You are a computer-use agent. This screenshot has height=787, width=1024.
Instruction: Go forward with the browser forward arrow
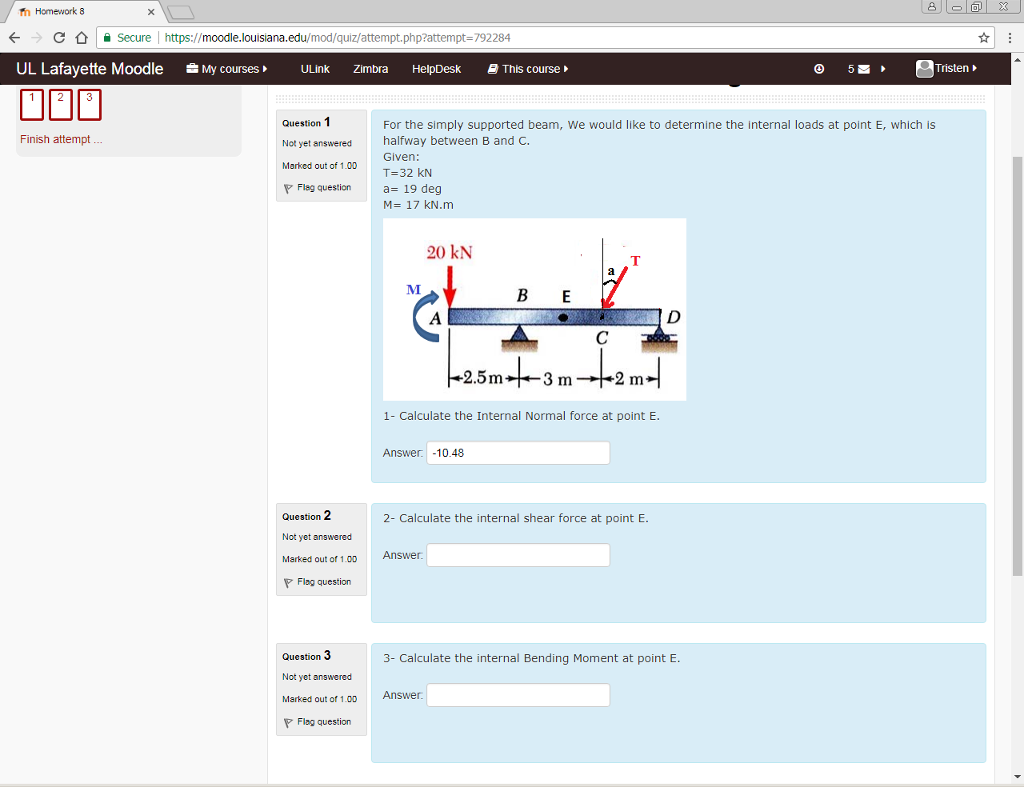[37, 38]
